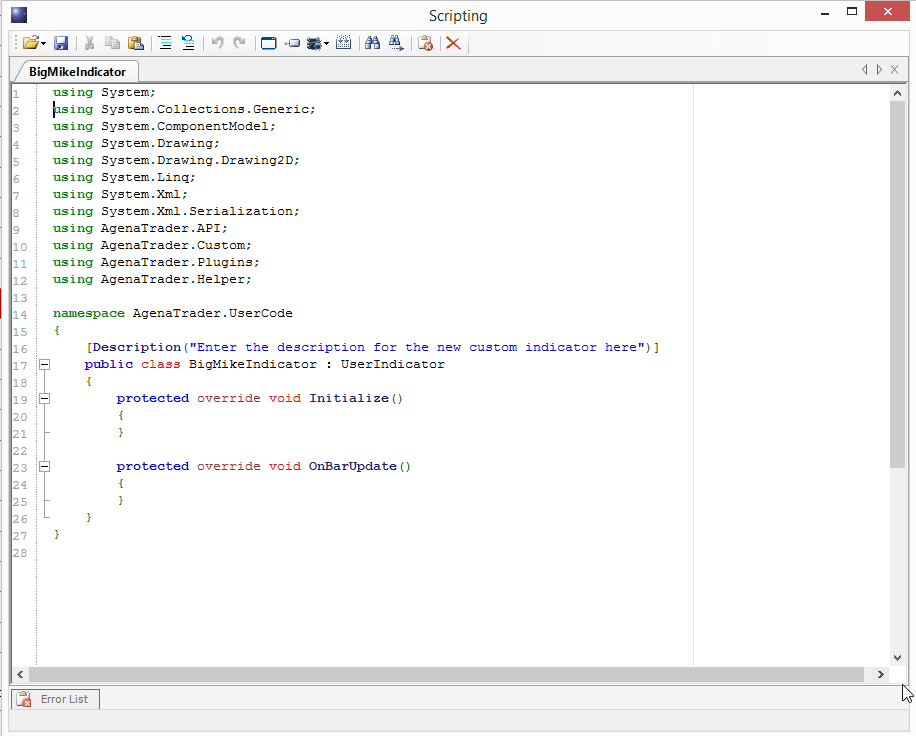The image size is (916, 736).
Task: Open a script file with the folder icon
Action: click(x=30, y=43)
